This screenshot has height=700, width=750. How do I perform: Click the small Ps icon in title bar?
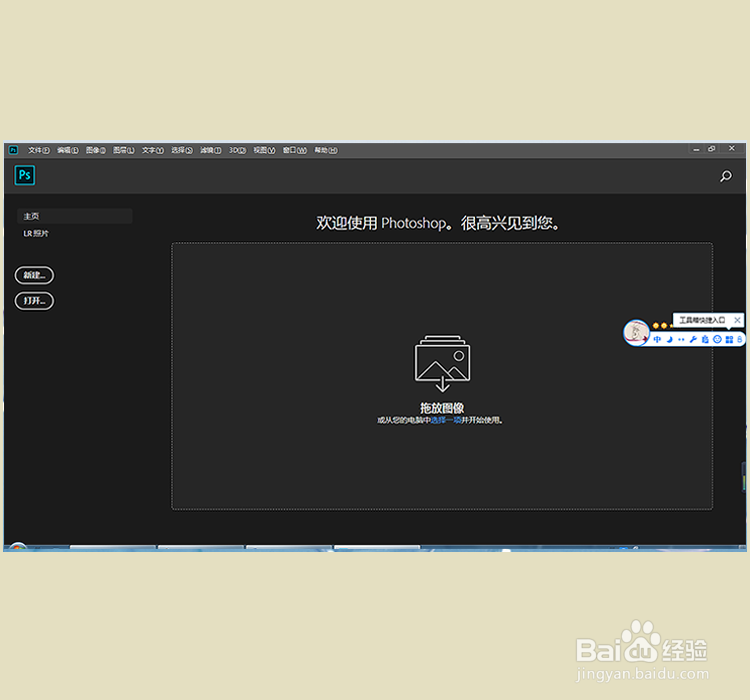click(x=13, y=150)
